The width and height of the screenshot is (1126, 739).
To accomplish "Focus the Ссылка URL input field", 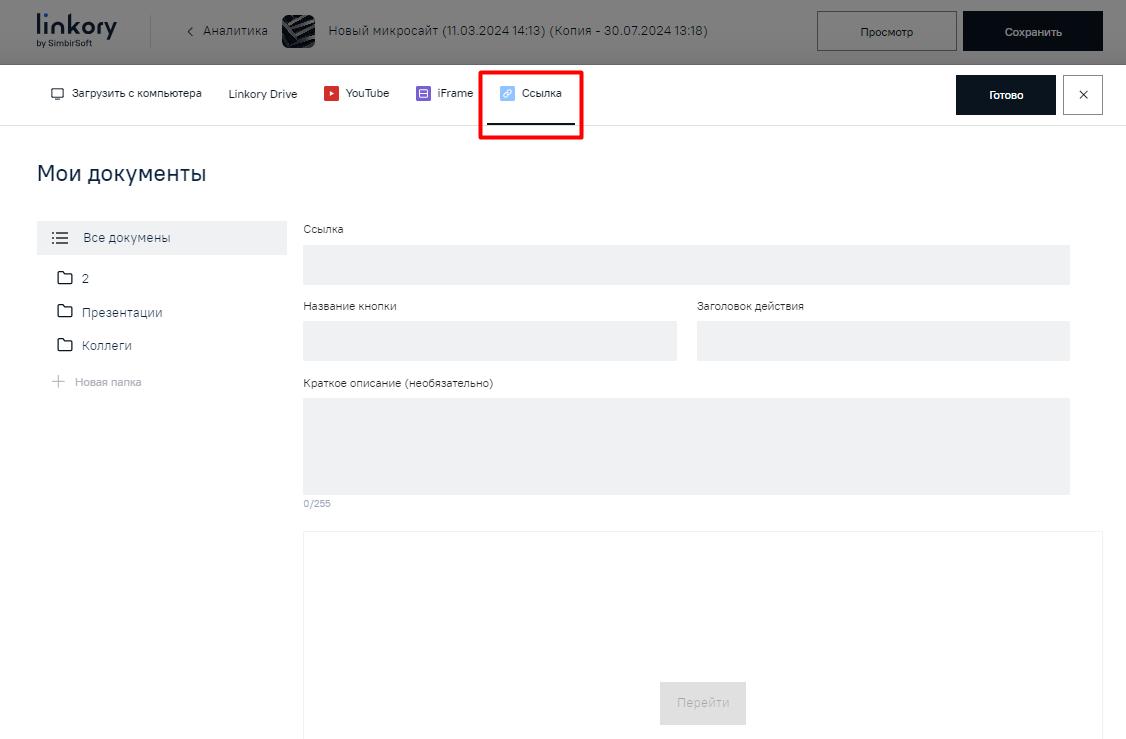I will [x=686, y=265].
